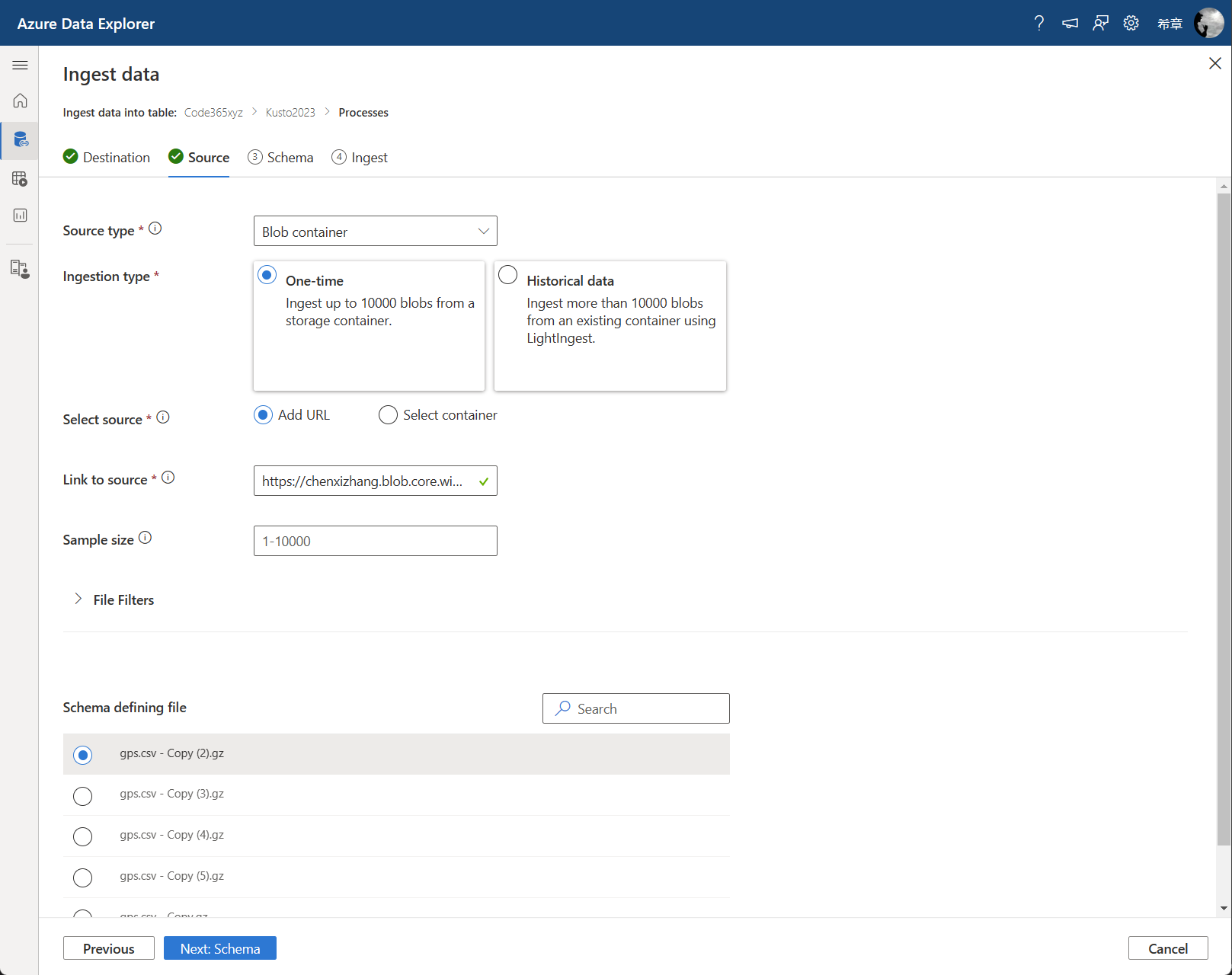Viewport: 1232px width, 975px height.
Task: Click the Sample size info icon
Action: point(146,538)
